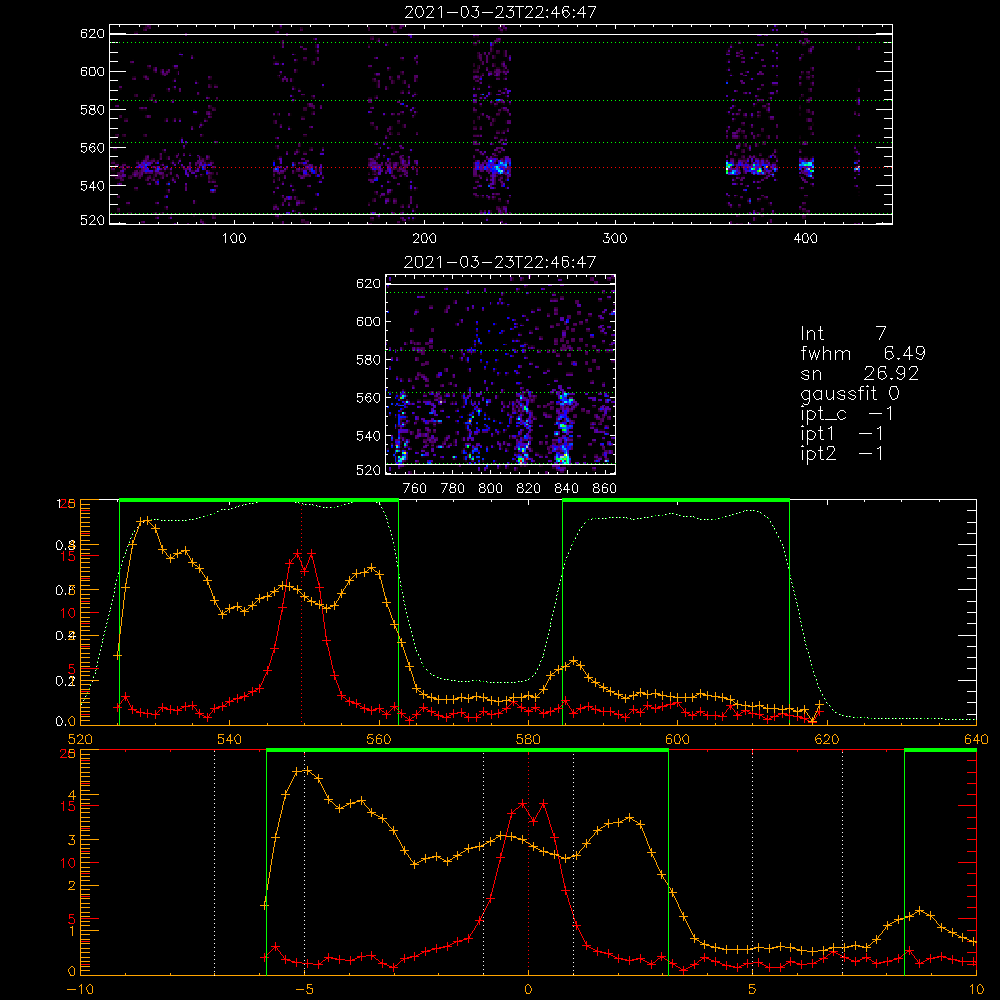1000x1000 pixels.
Task: Click x-axis label 580 of the profile plot
Action: (x=528, y=740)
